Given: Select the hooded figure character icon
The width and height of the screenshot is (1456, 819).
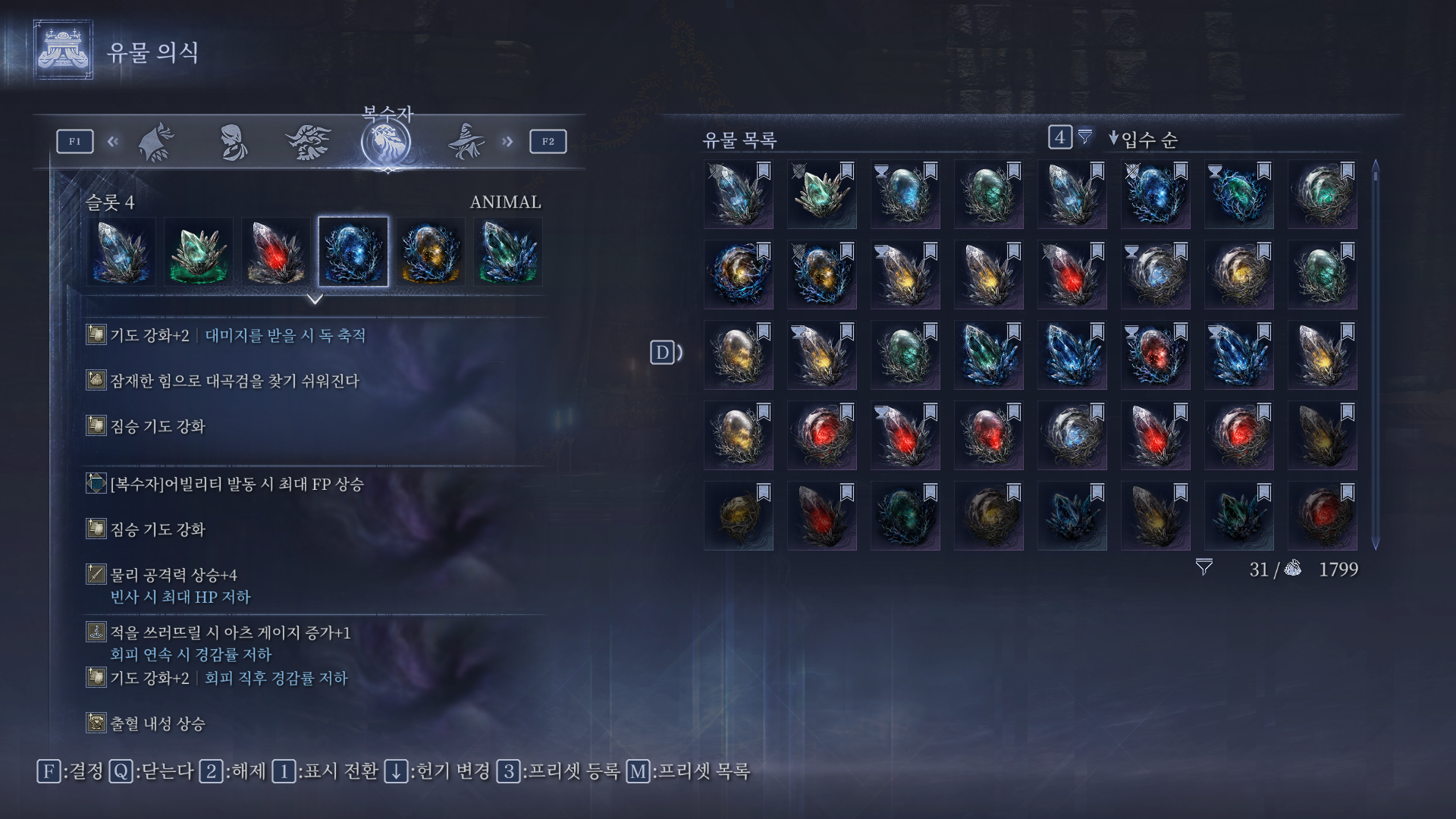Looking at the screenshot, I should click(233, 142).
